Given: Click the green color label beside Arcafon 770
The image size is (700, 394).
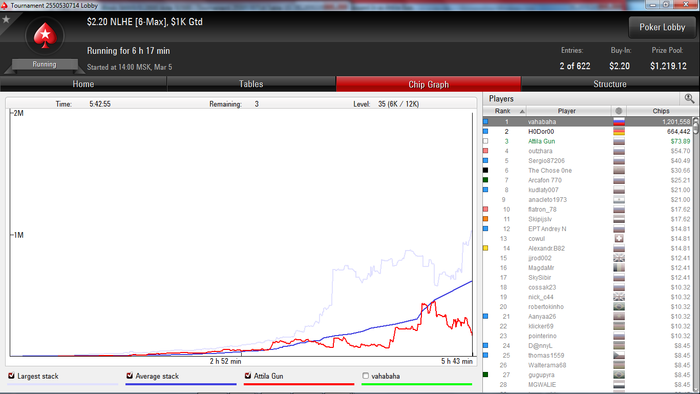Looking at the screenshot, I should point(485,180).
